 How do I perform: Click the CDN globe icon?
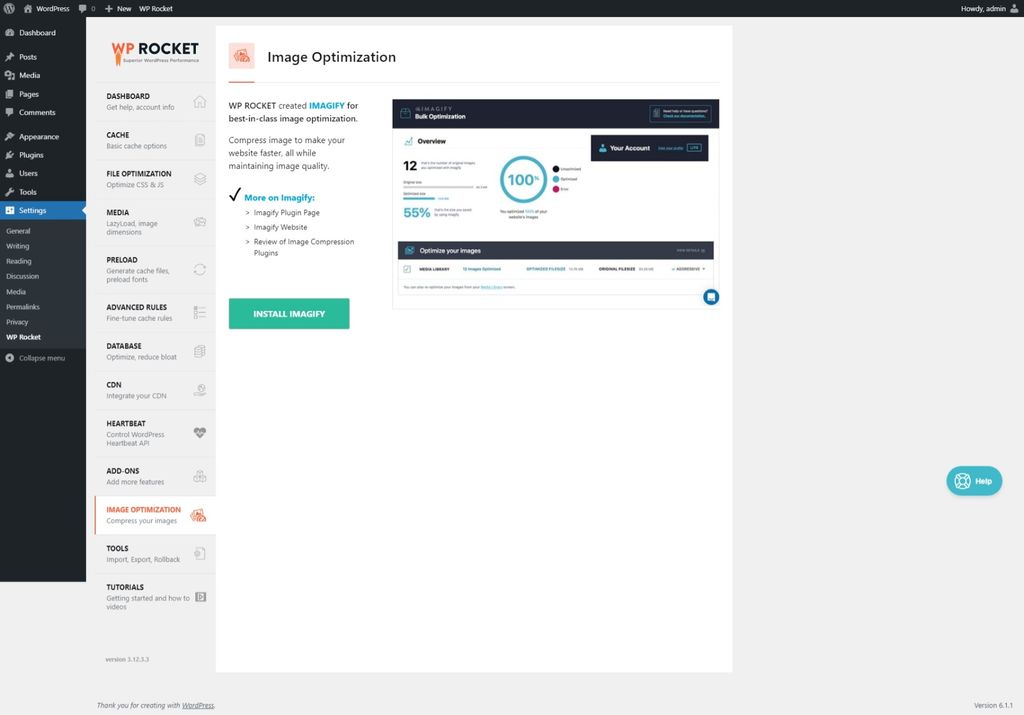[x=200, y=390]
